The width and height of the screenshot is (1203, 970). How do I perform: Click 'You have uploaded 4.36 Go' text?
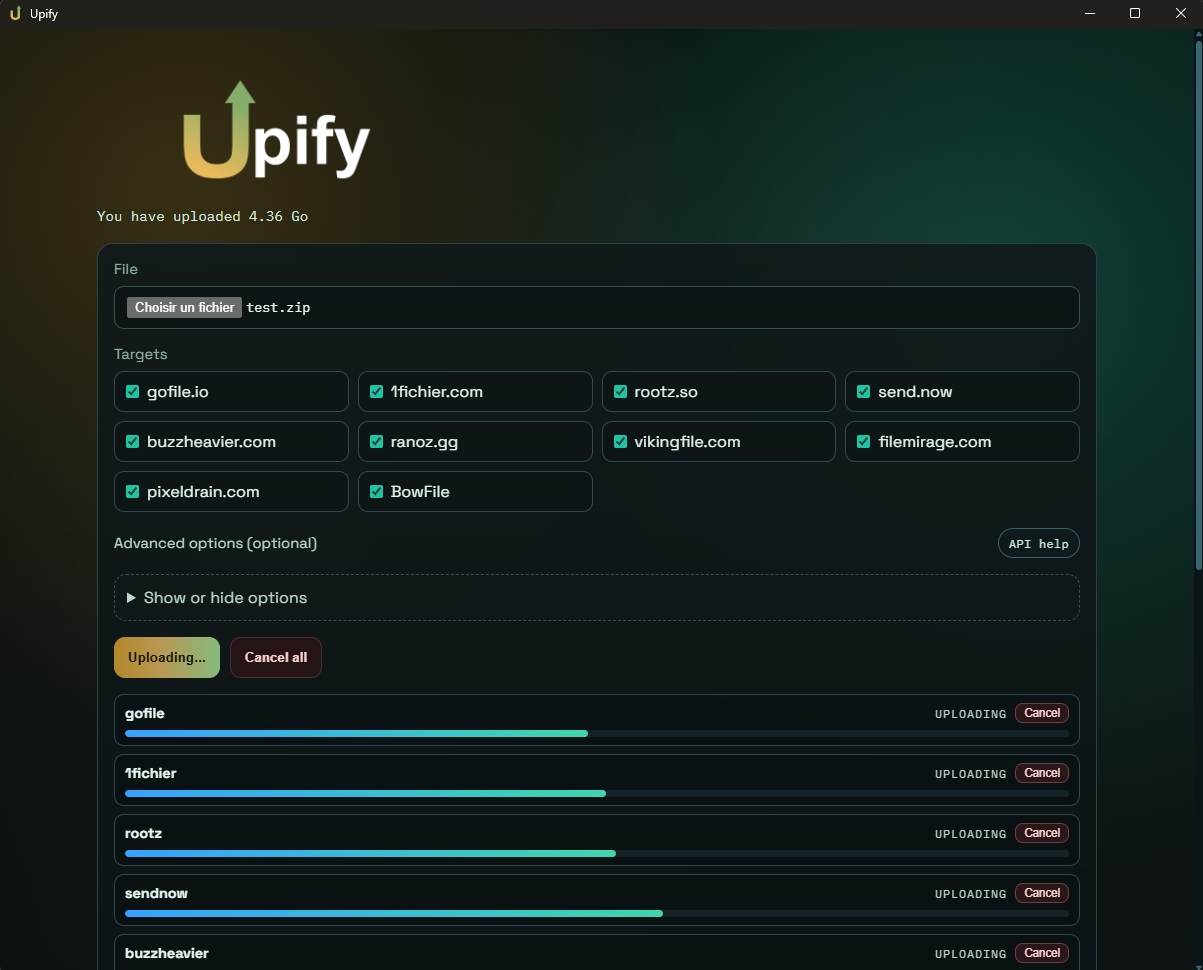click(202, 217)
